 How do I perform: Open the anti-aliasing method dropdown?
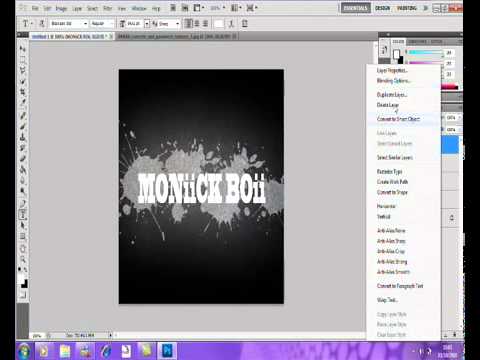[177, 23]
